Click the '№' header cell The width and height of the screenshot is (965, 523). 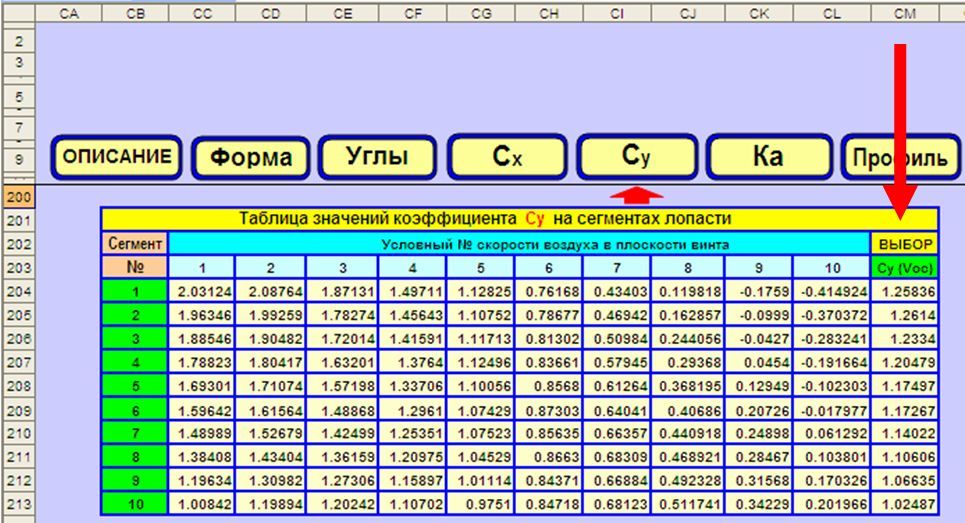[x=135, y=268]
